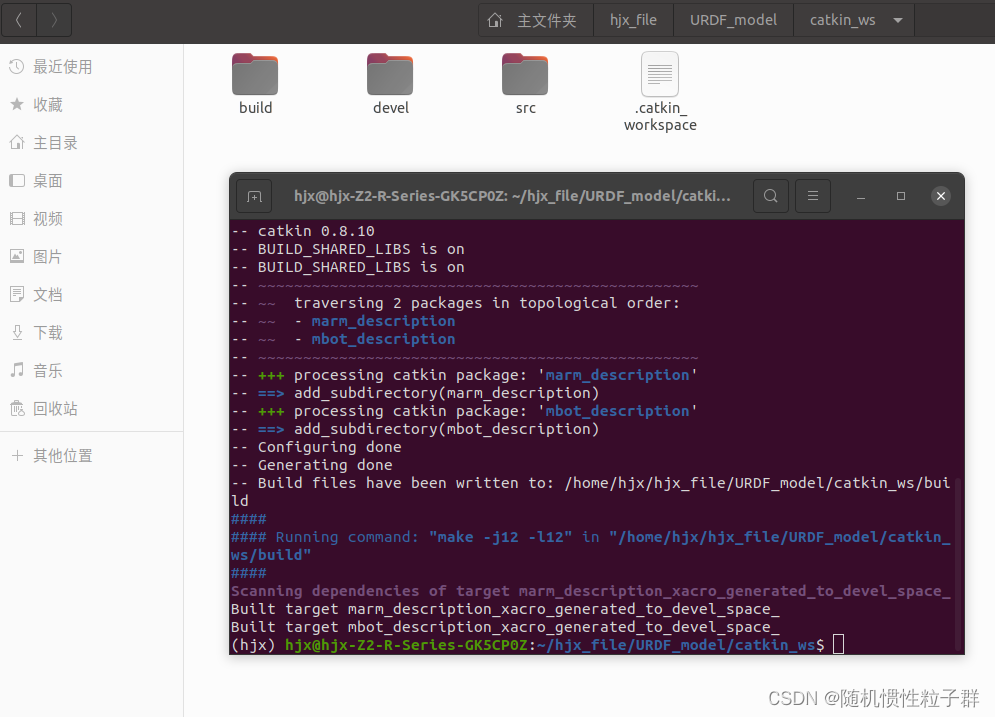
Task: Select the src folder icon
Action: click(x=525, y=74)
